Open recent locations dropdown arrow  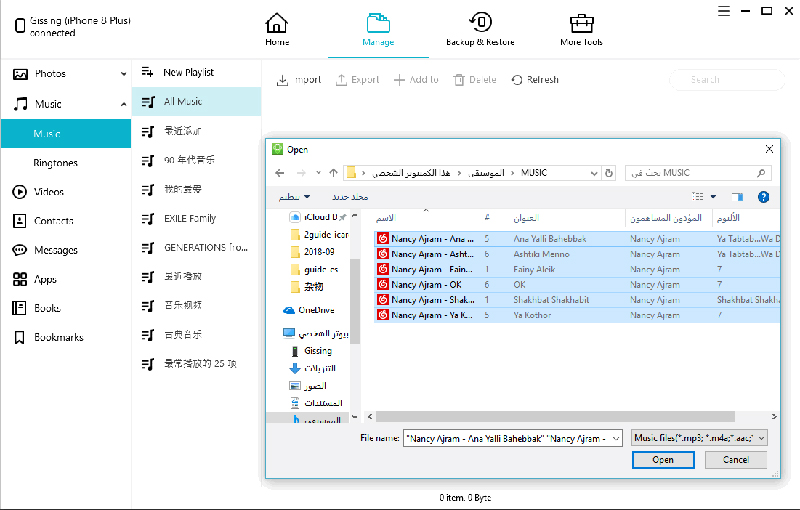click(x=318, y=173)
